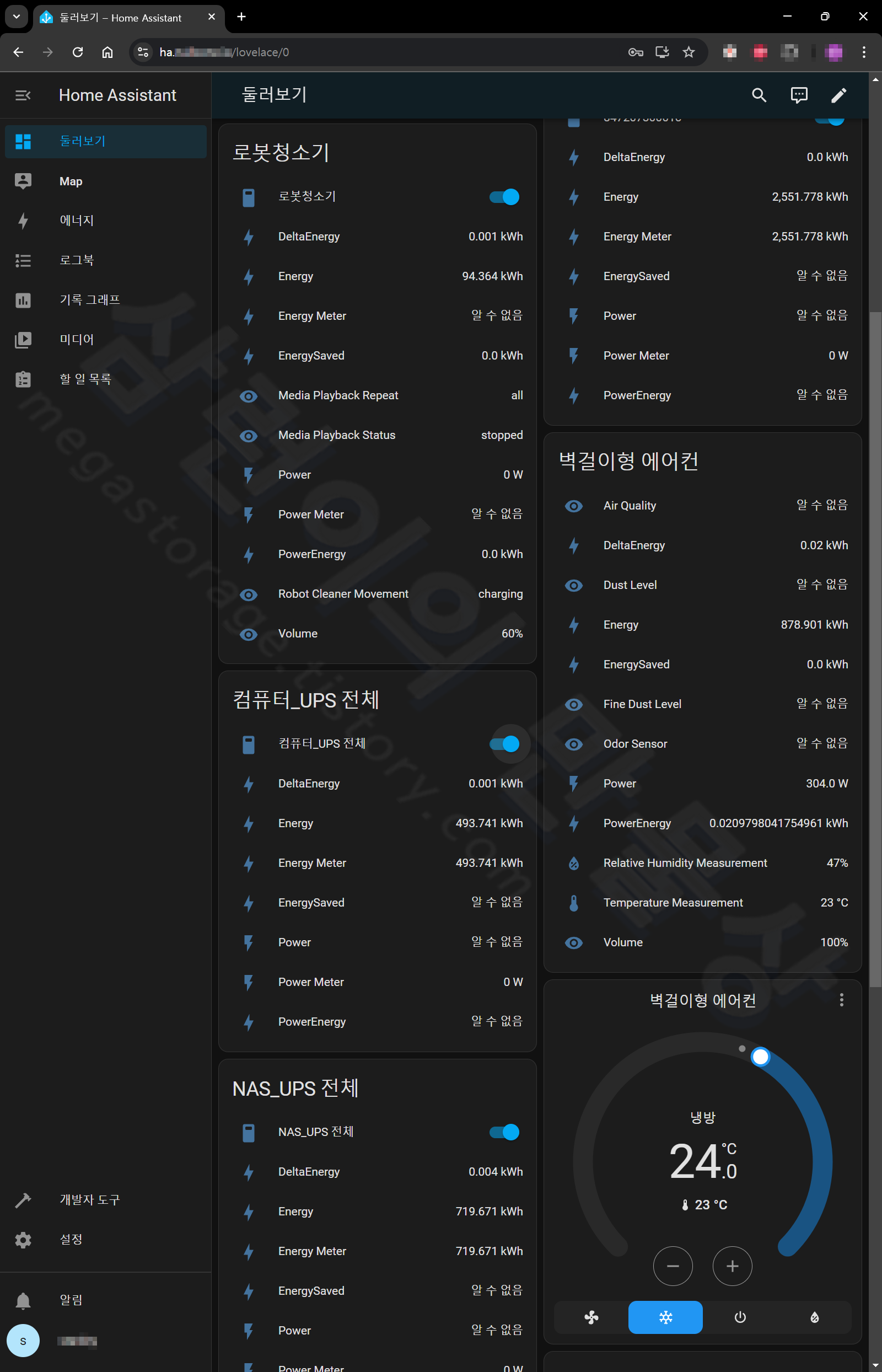Select fan-only mode on thermostat

click(591, 1317)
